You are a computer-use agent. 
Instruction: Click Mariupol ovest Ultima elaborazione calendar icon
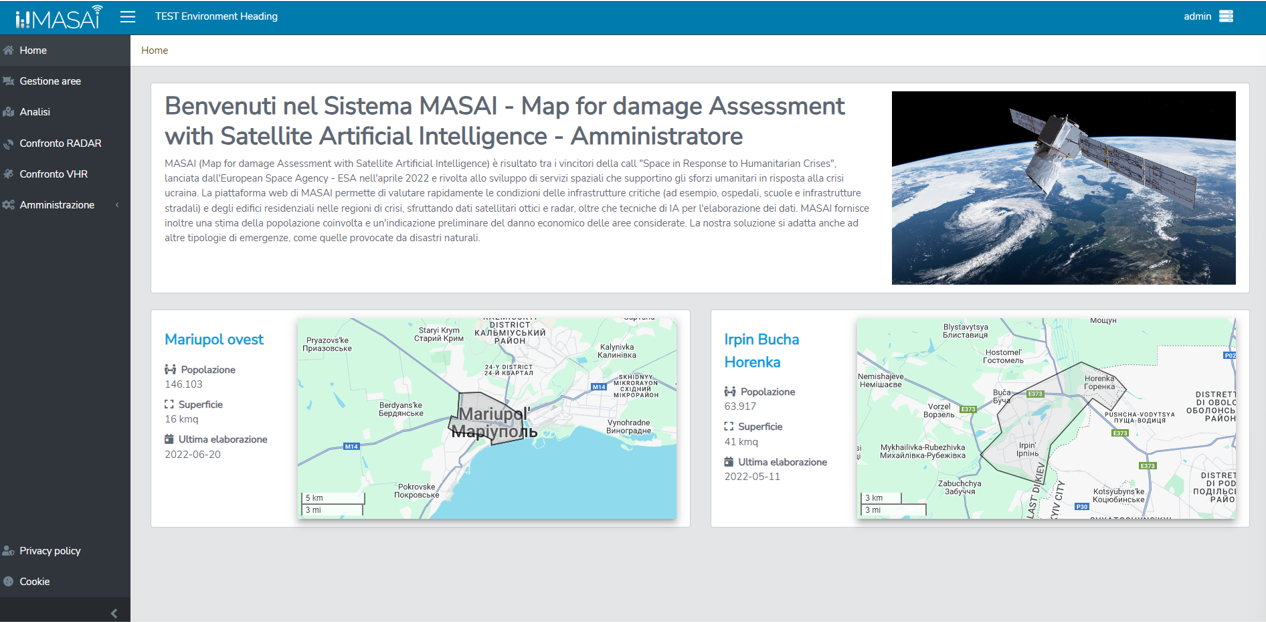click(x=170, y=440)
